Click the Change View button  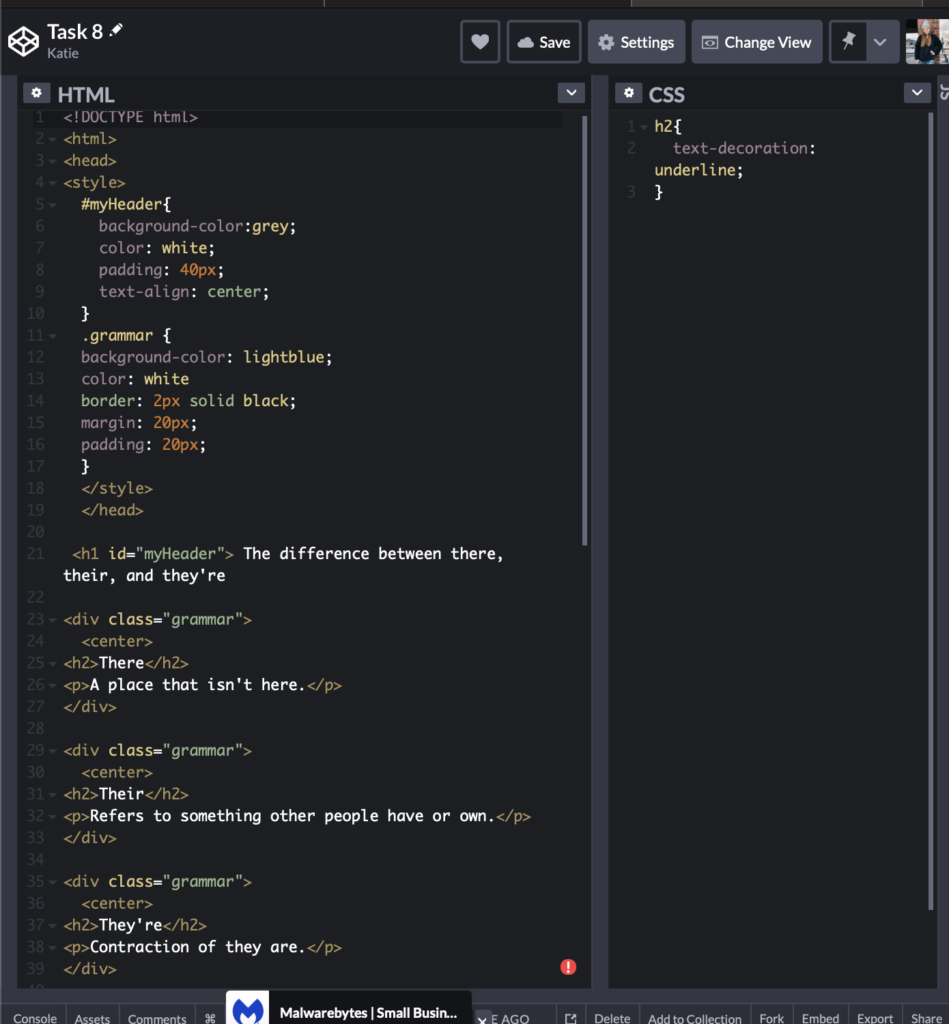click(756, 42)
